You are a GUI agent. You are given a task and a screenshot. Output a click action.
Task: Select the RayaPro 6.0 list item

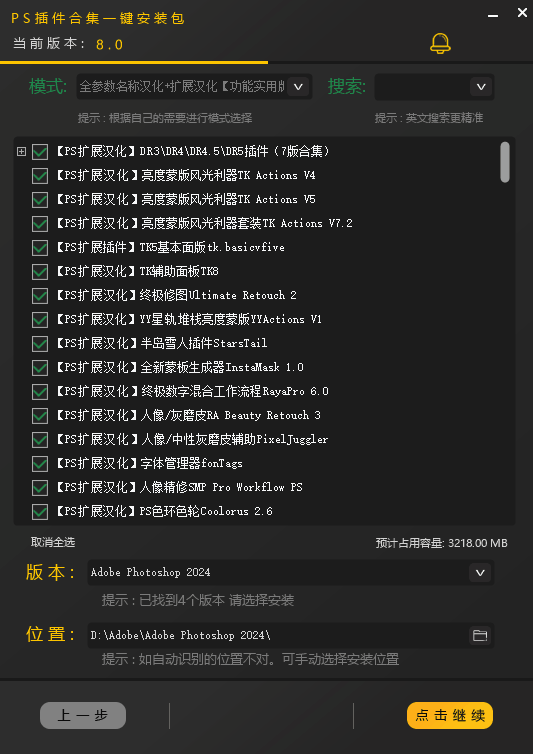click(x=192, y=391)
